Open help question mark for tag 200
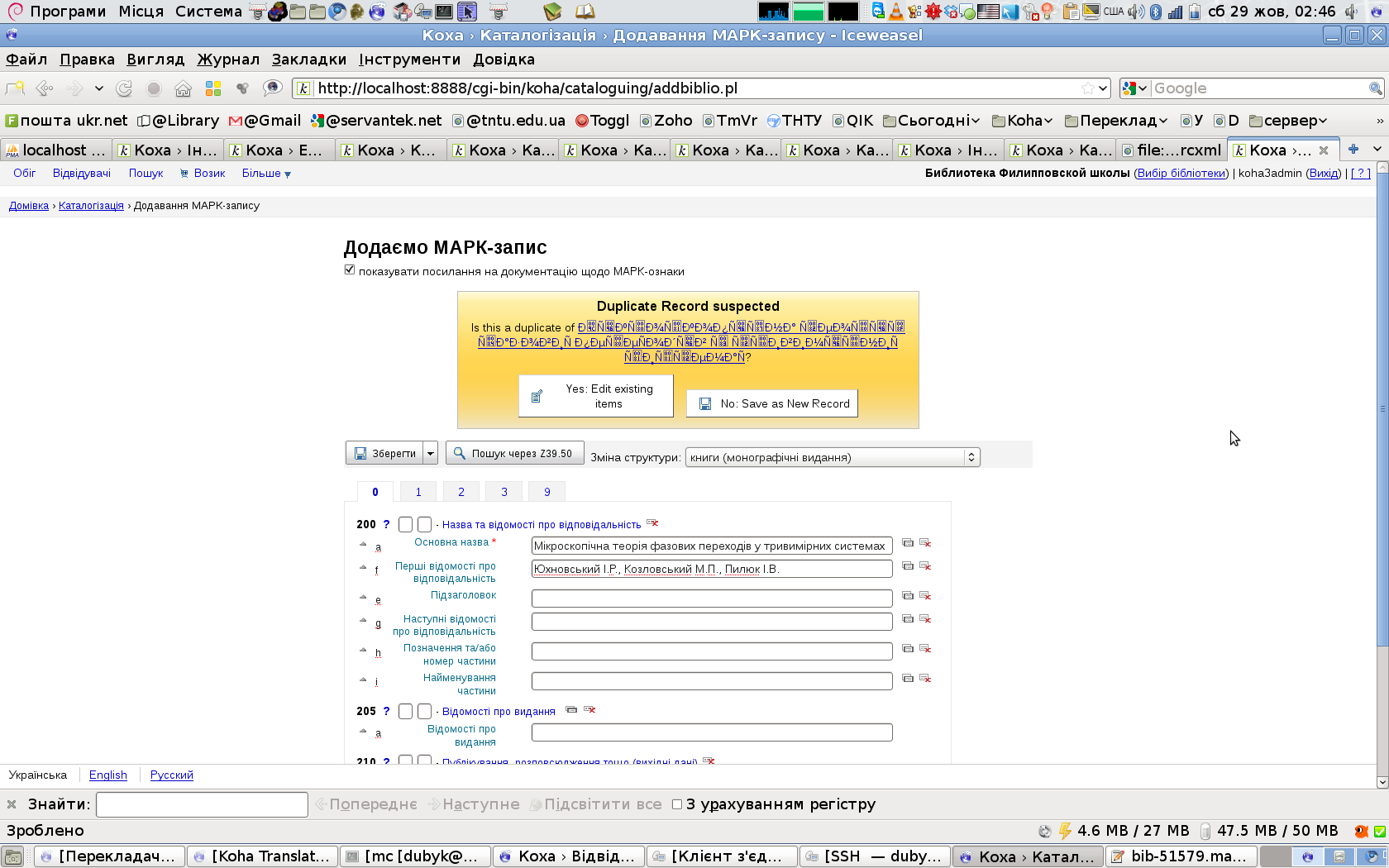Image resolution: width=1389 pixels, height=868 pixels. pos(386,524)
